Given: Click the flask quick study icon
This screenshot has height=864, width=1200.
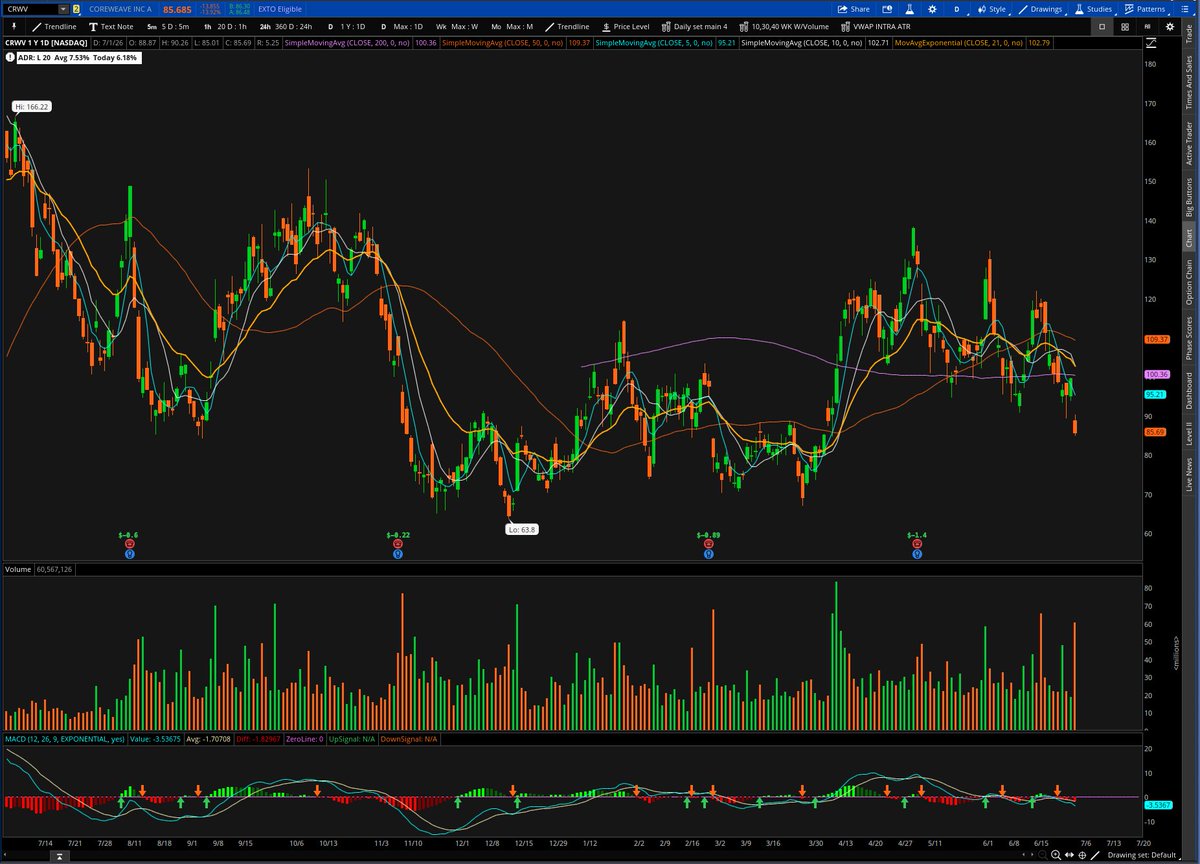Looking at the screenshot, I should [x=910, y=9].
